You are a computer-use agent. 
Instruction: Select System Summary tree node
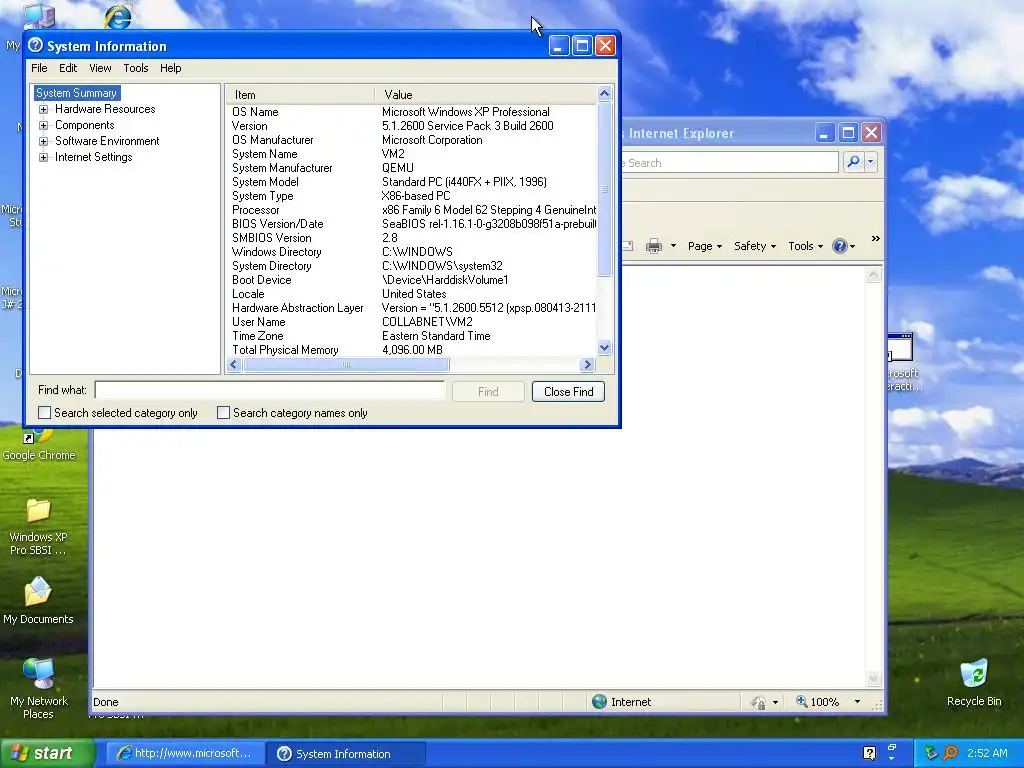(x=76, y=93)
